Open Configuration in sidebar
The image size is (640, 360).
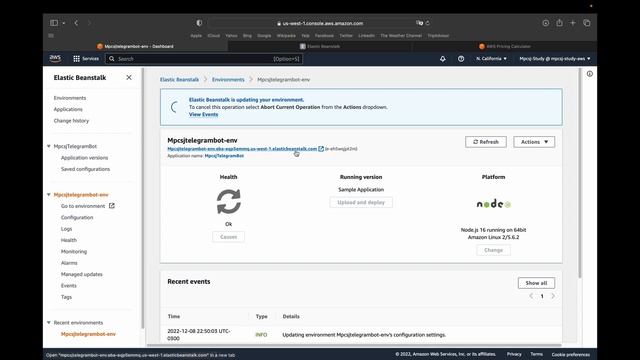point(77,218)
